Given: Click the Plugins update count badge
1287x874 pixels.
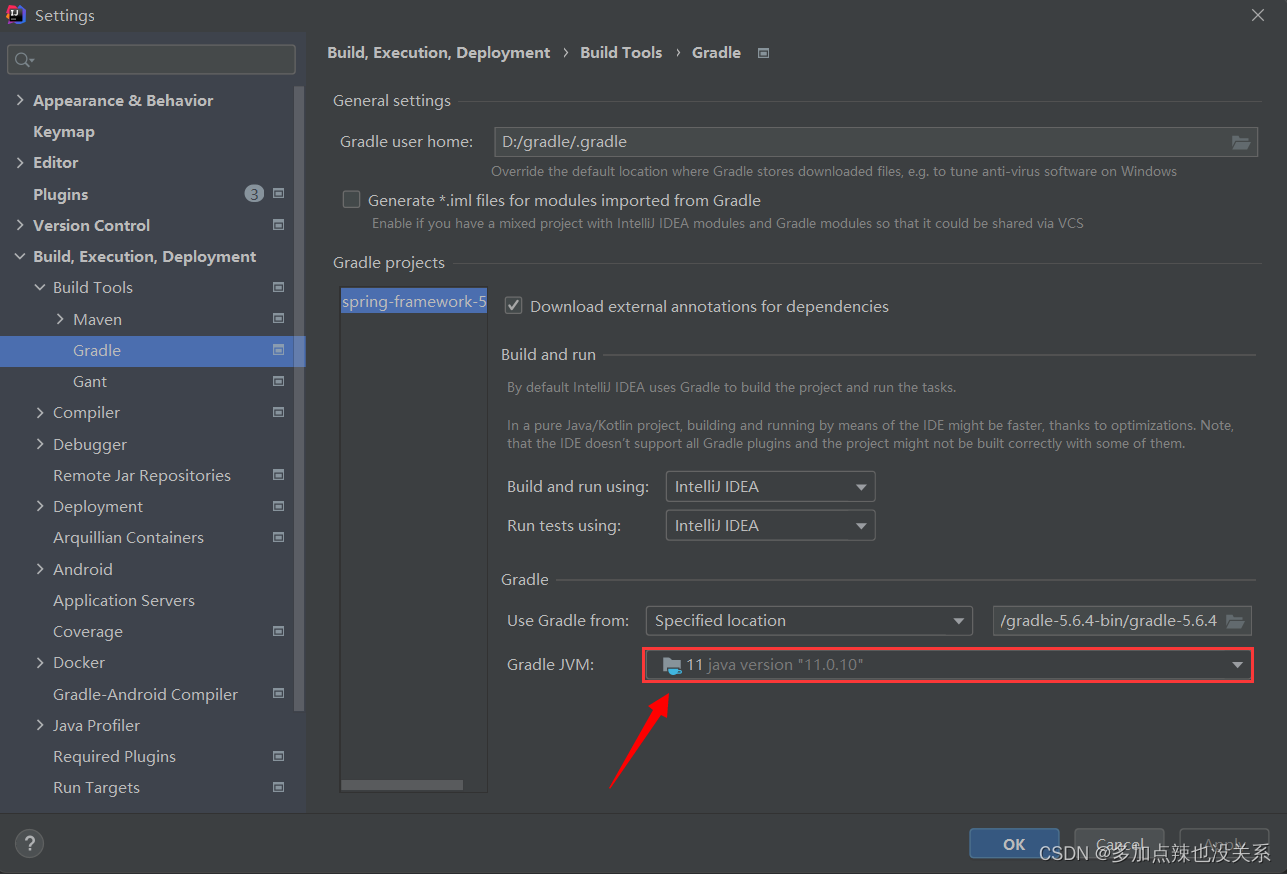Looking at the screenshot, I should pyautogui.click(x=254, y=194).
